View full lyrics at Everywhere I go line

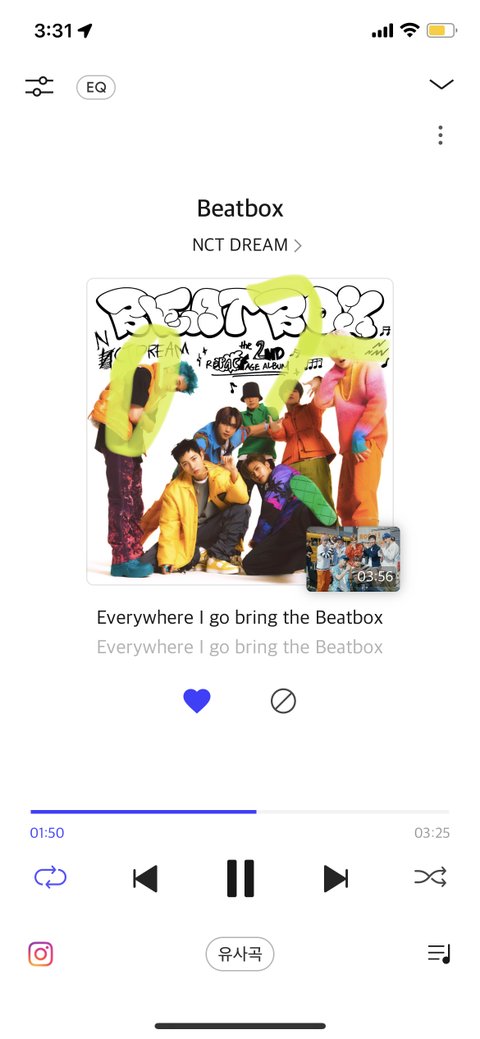click(240, 618)
